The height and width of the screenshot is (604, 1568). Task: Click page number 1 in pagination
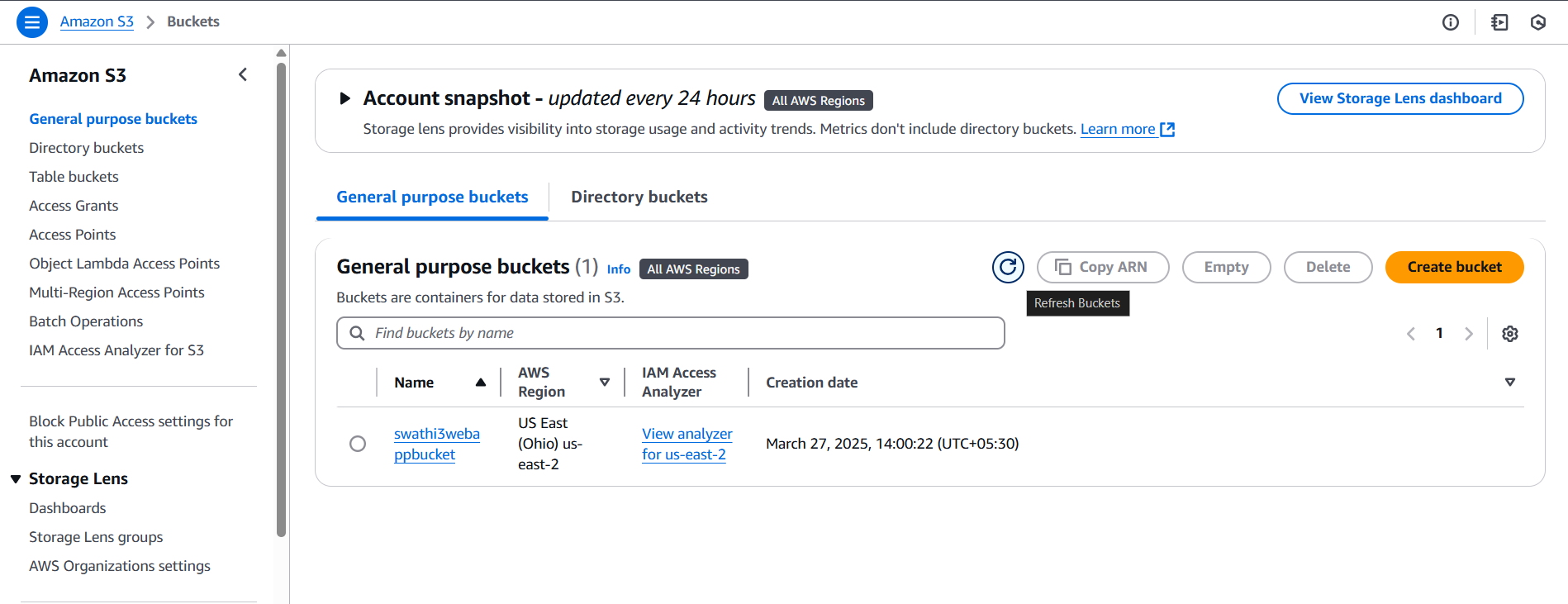(1439, 333)
